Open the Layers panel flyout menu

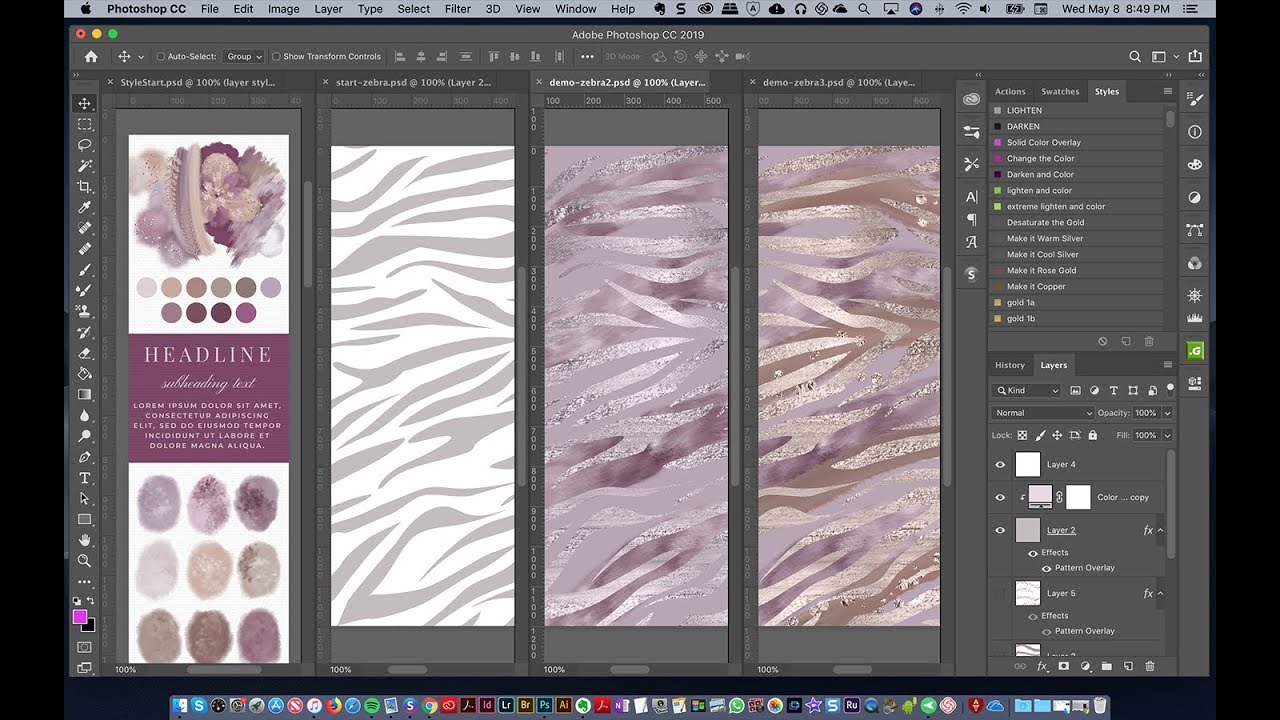(x=1167, y=365)
